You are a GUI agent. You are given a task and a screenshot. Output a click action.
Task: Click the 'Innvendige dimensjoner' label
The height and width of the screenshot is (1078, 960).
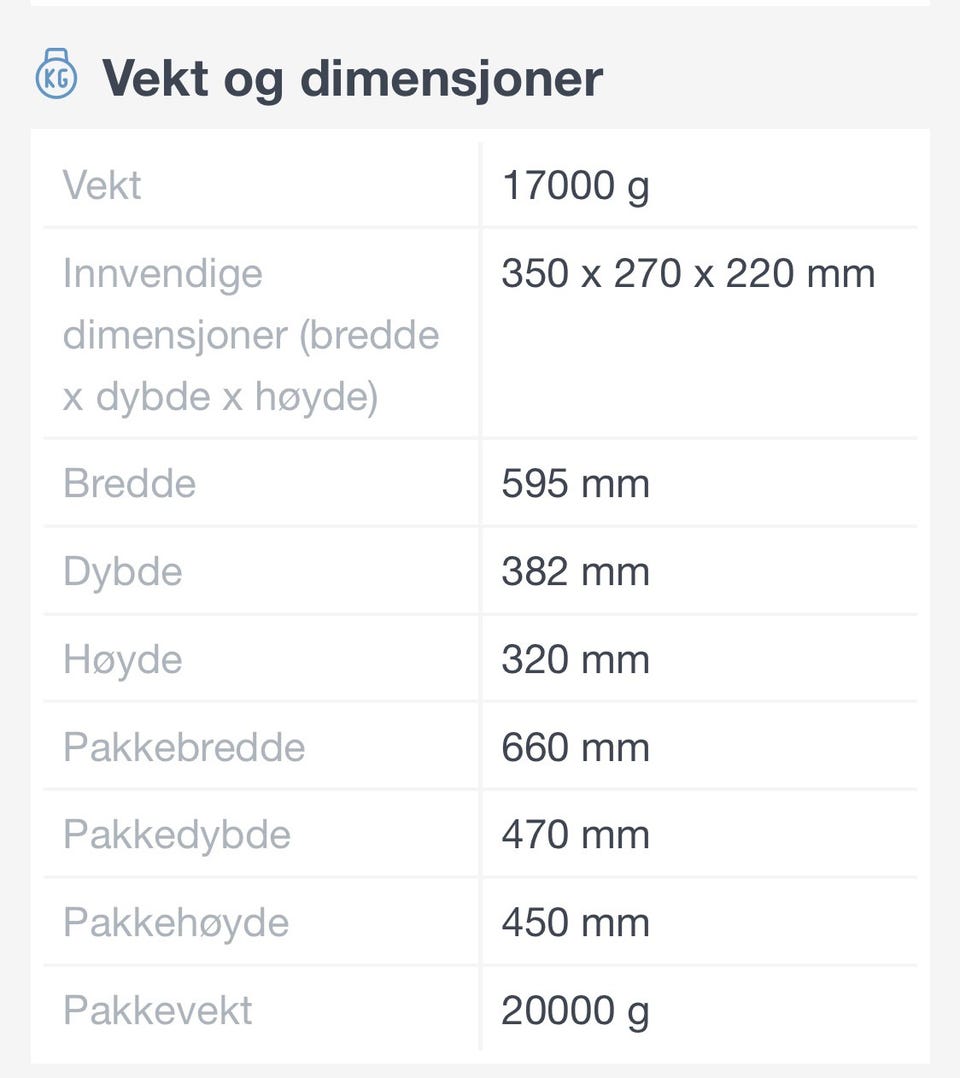click(251, 335)
